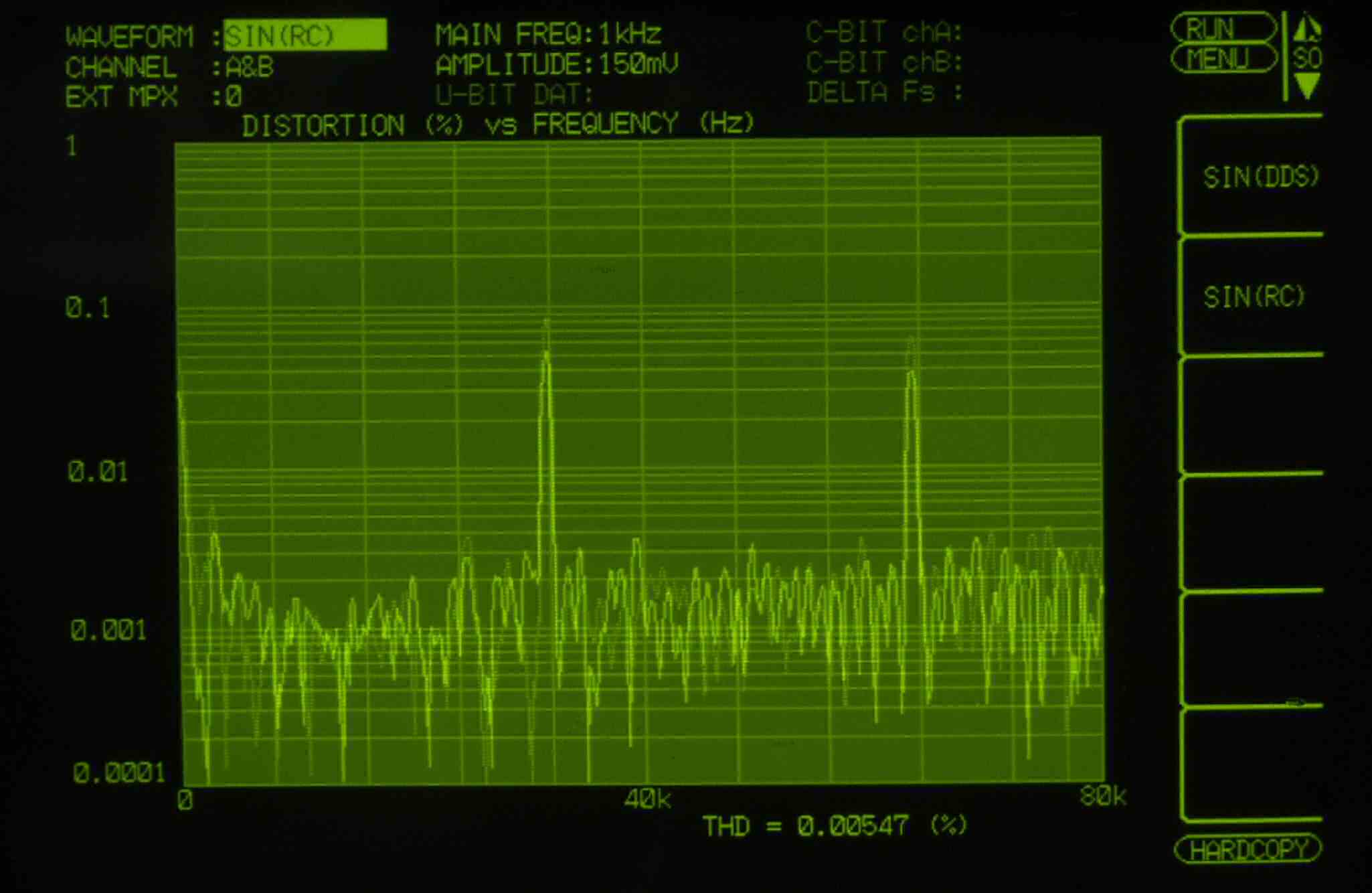
Task: Click the DELTA Fs field
Action: (x=883, y=92)
